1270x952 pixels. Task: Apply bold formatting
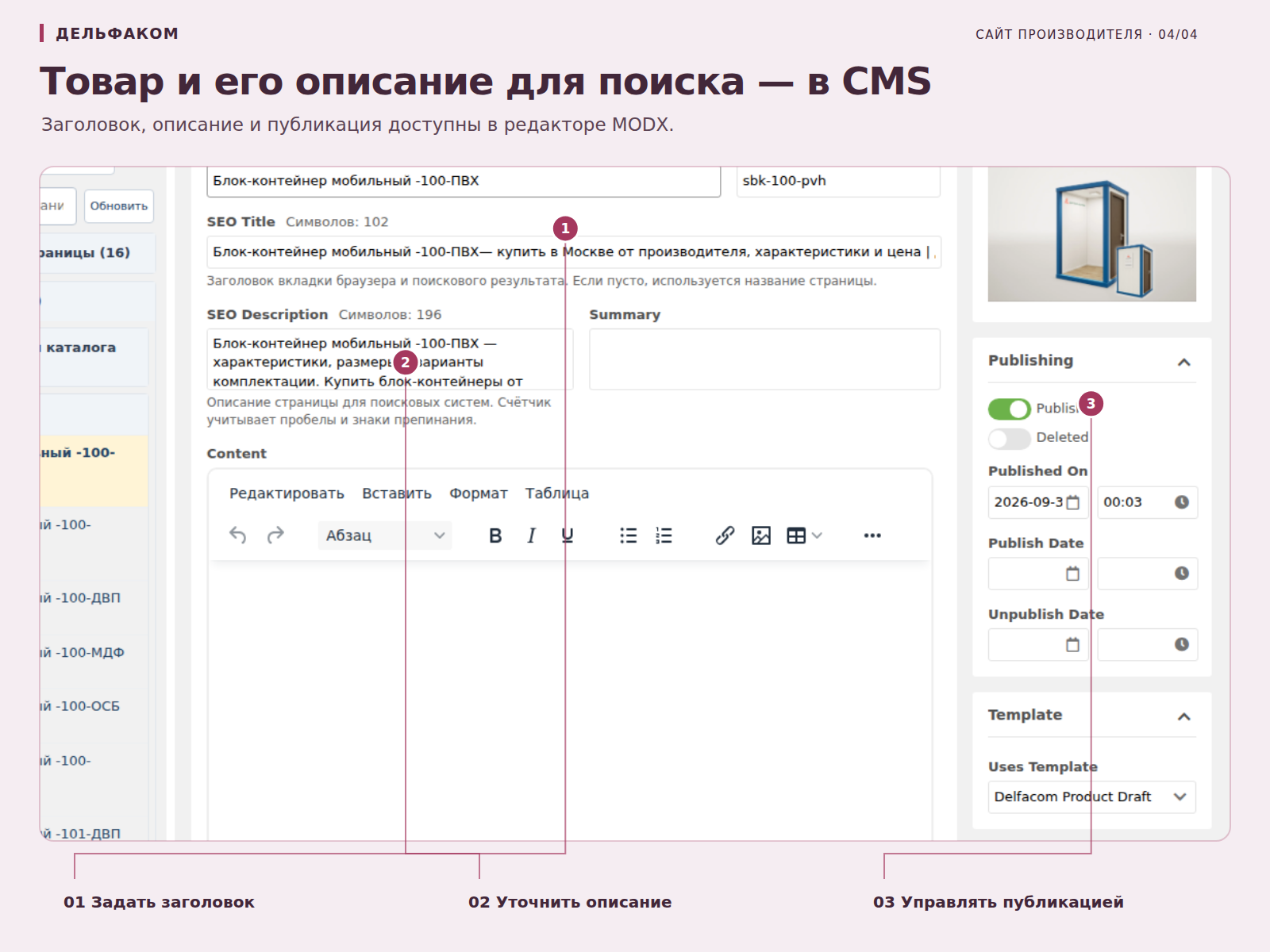[495, 535]
